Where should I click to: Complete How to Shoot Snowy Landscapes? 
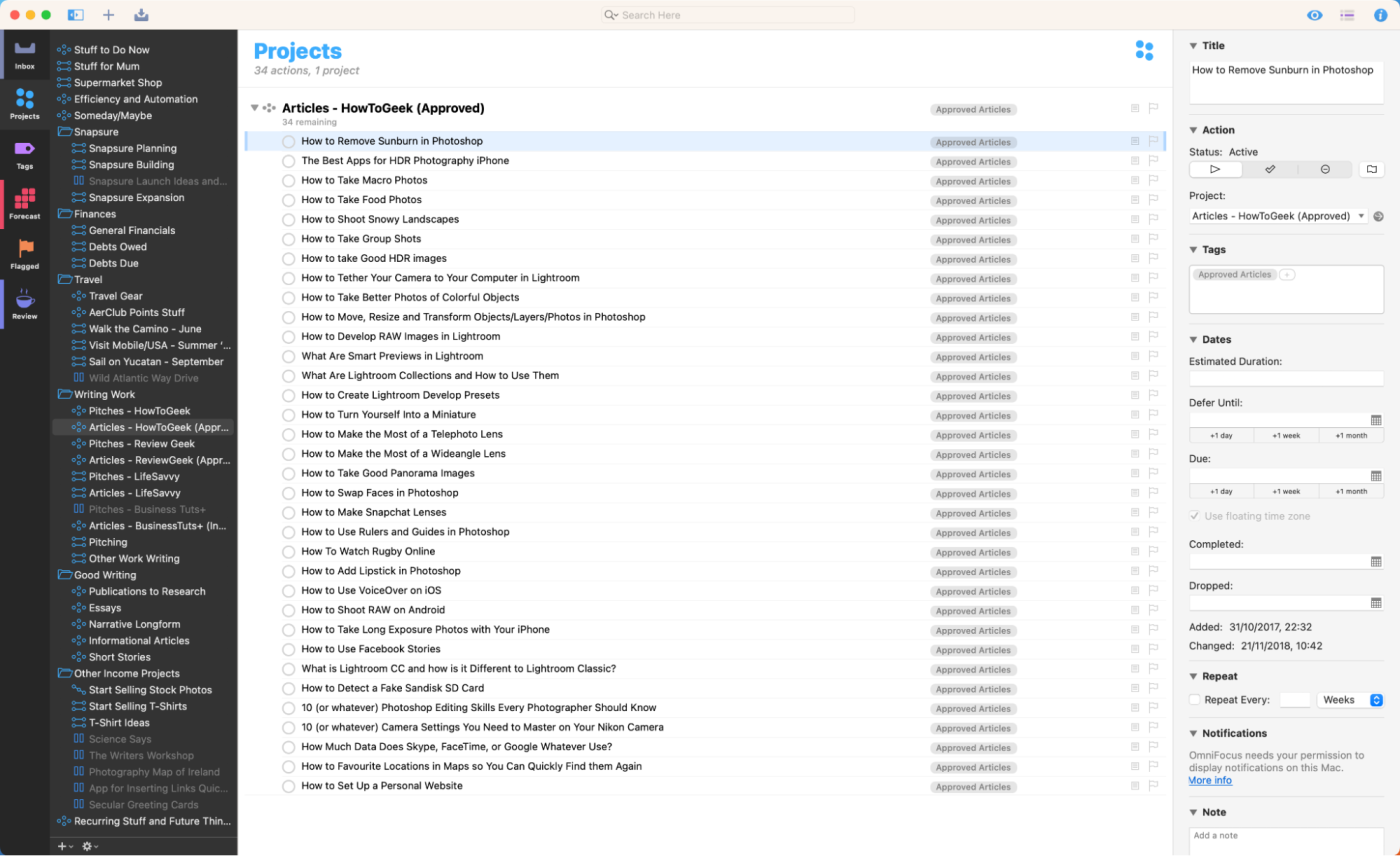(x=289, y=220)
